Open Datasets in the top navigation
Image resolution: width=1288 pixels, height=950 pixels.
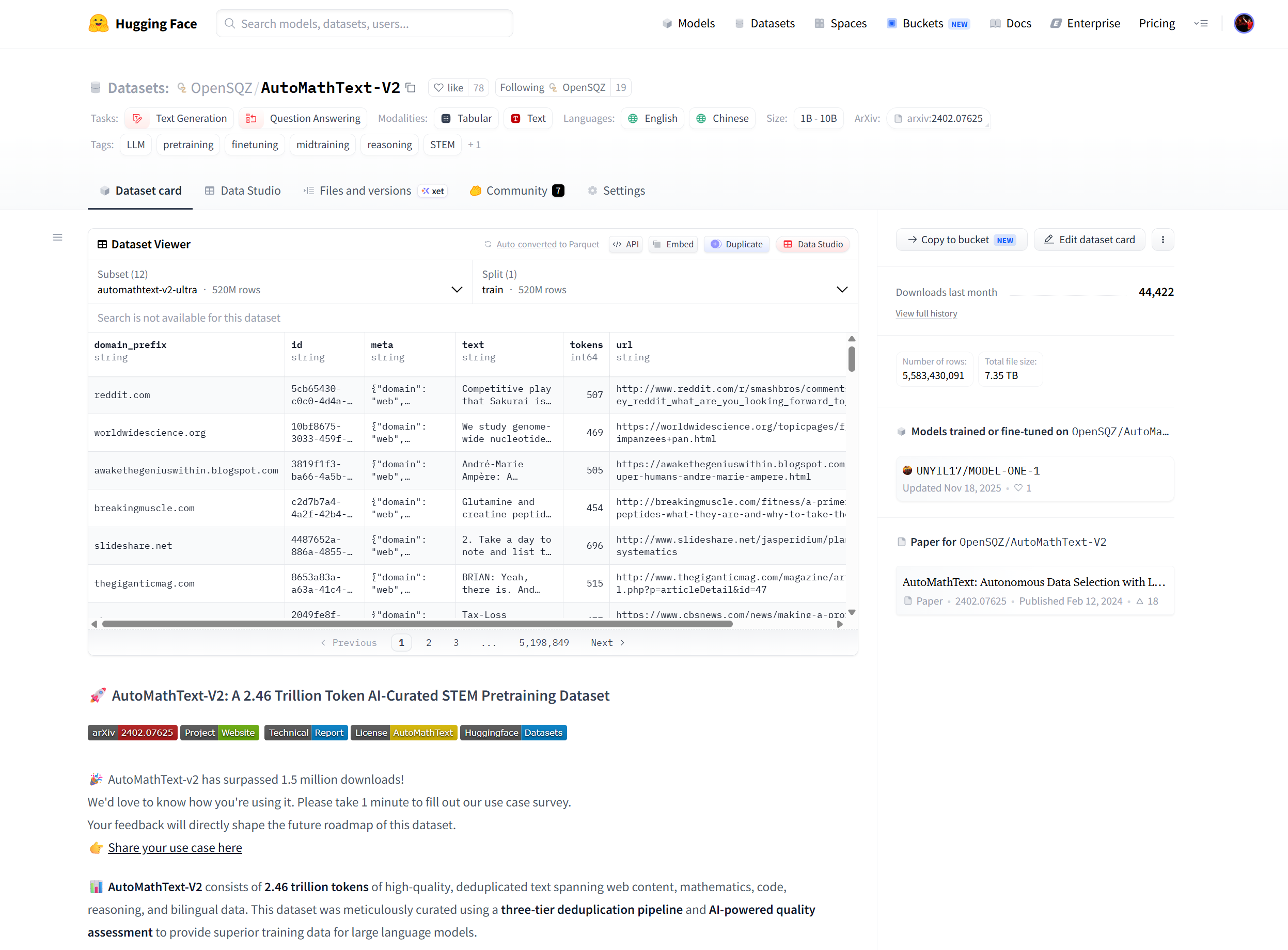point(765,24)
